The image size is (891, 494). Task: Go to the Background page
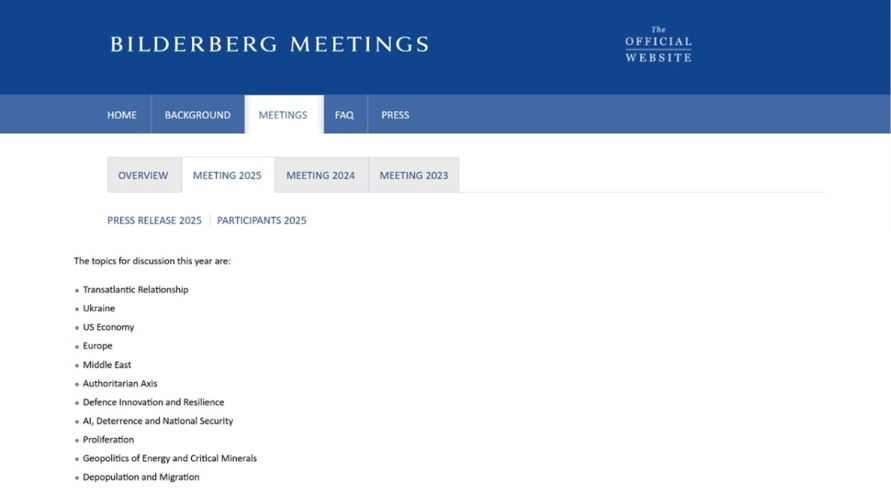click(198, 115)
